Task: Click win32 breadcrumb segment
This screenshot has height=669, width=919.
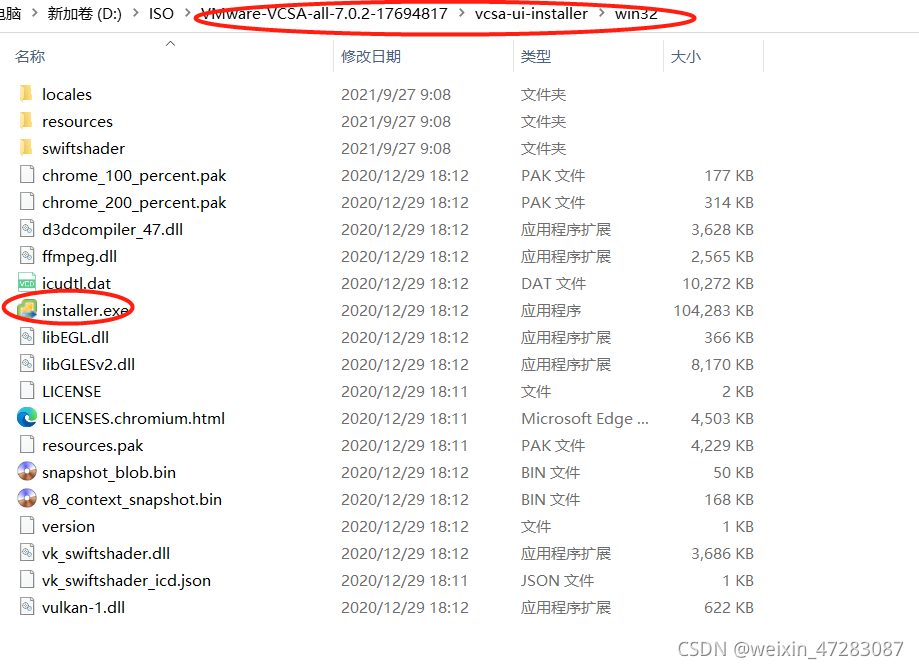Action: point(637,13)
